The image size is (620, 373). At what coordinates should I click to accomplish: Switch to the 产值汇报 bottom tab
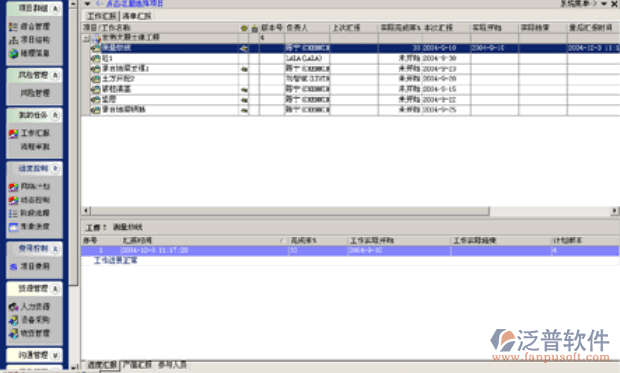click(x=137, y=365)
